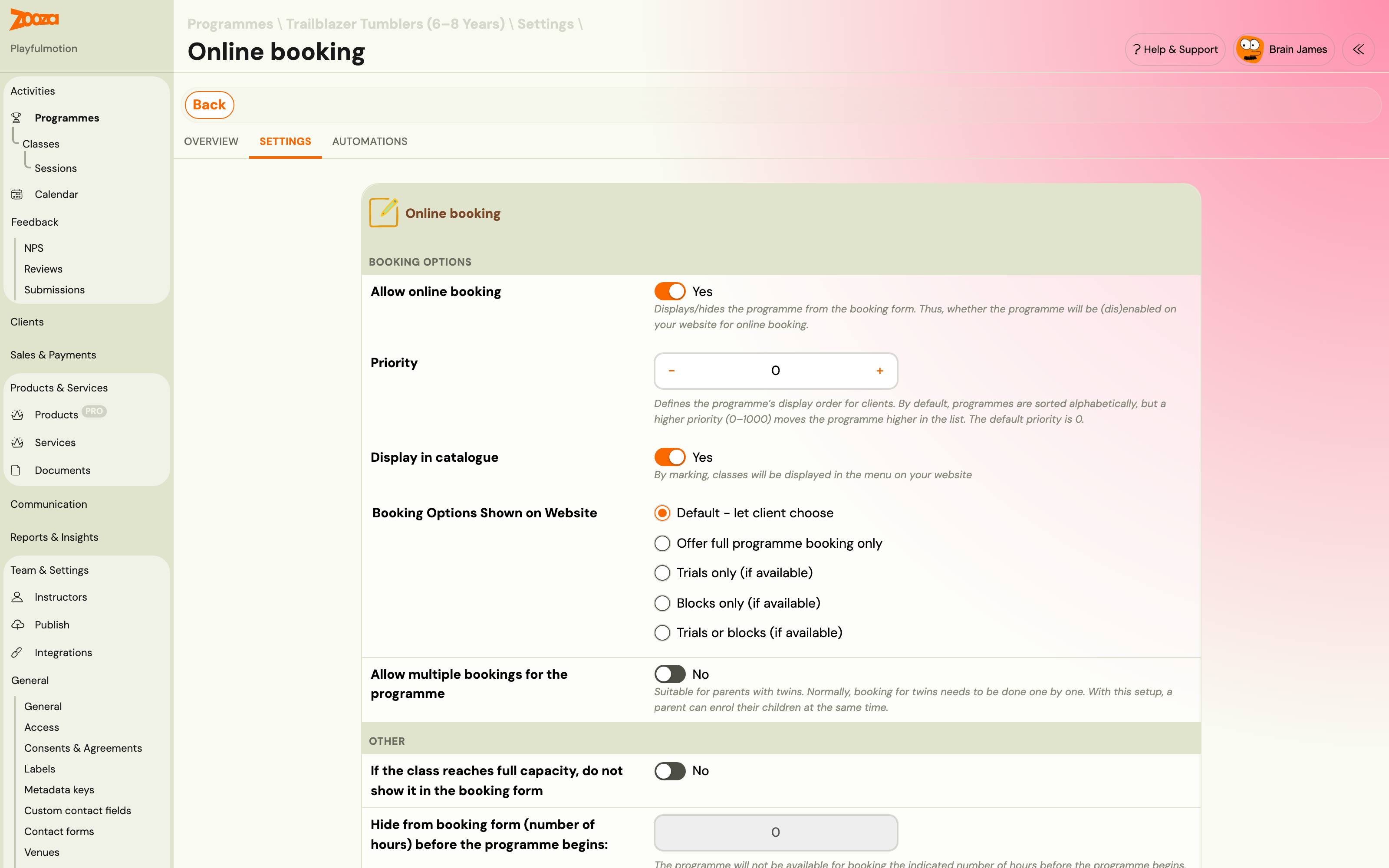The width and height of the screenshot is (1389, 868).
Task: Select Trials only (if available)
Action: pos(662,573)
